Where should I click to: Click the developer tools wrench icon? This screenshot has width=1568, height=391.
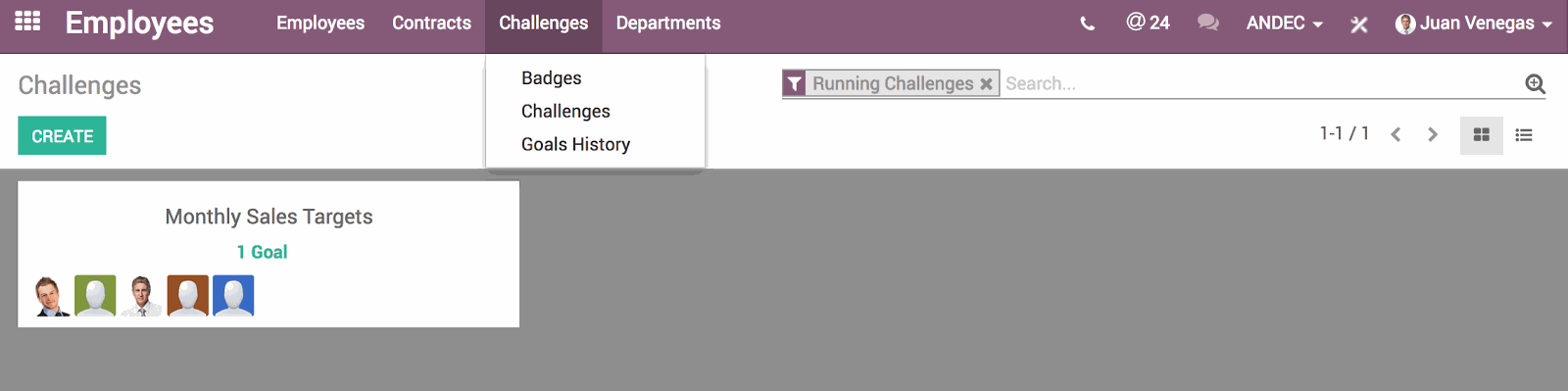pyautogui.click(x=1358, y=24)
